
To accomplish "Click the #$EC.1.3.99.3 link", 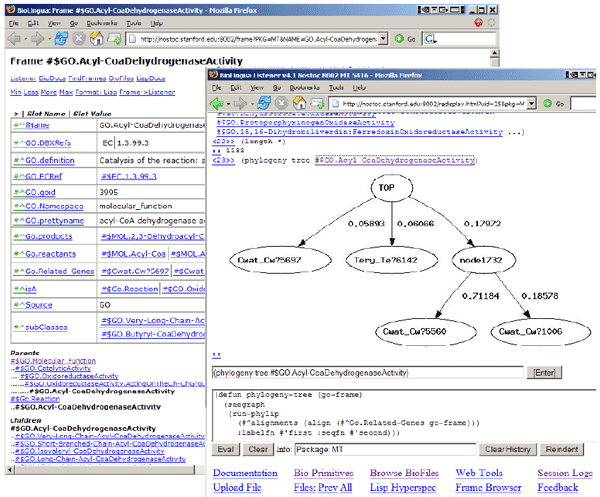I will (129, 176).
